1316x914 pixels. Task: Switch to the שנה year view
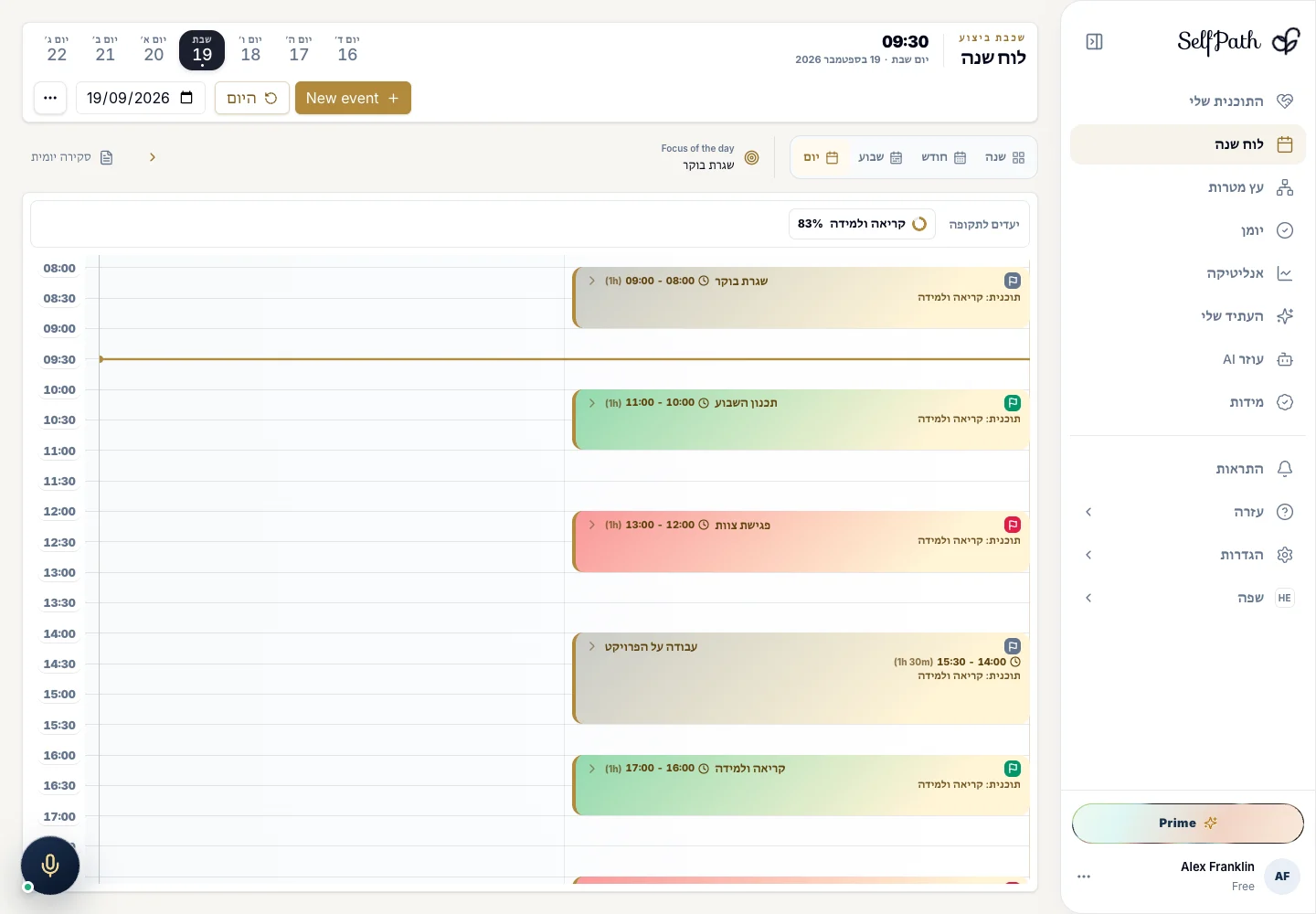pos(1005,157)
